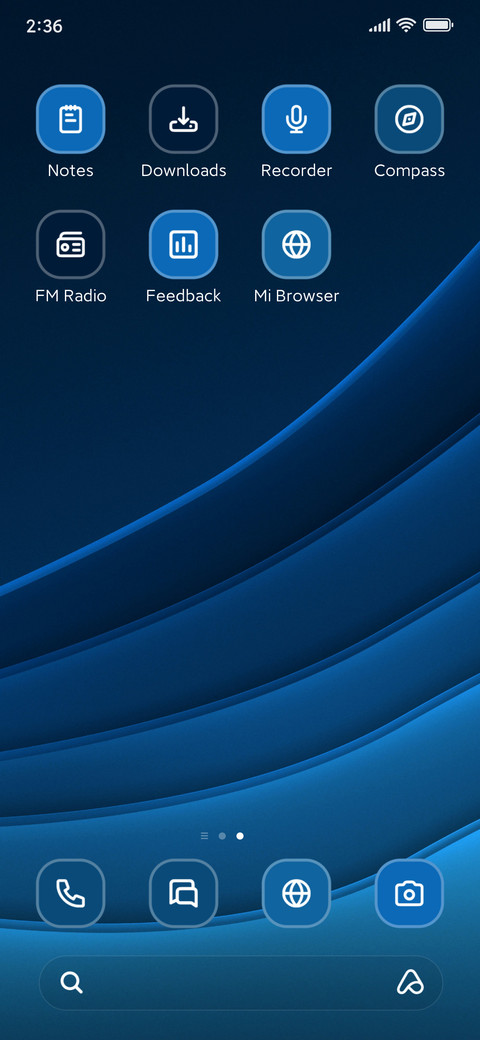Tap the "Compass" label text
Image resolution: width=480 pixels, height=1040 pixels.
pos(409,171)
